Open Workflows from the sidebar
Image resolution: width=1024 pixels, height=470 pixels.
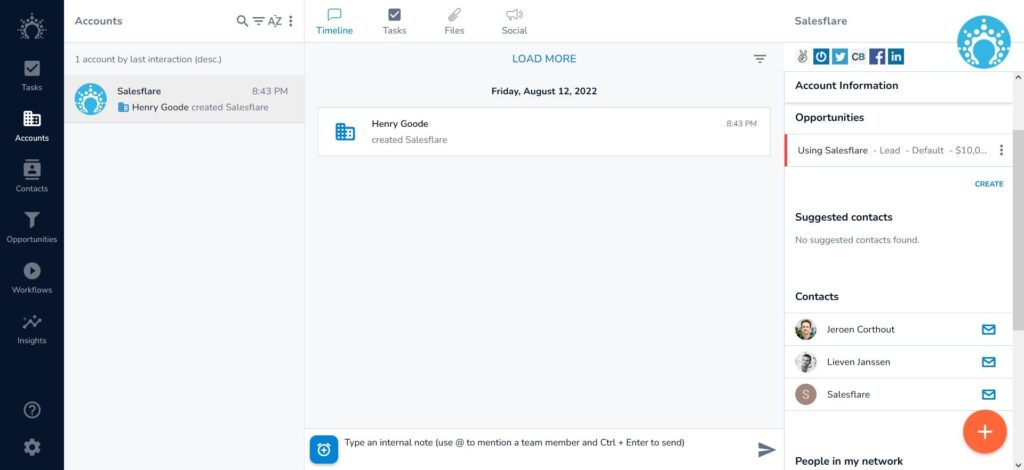point(31,278)
